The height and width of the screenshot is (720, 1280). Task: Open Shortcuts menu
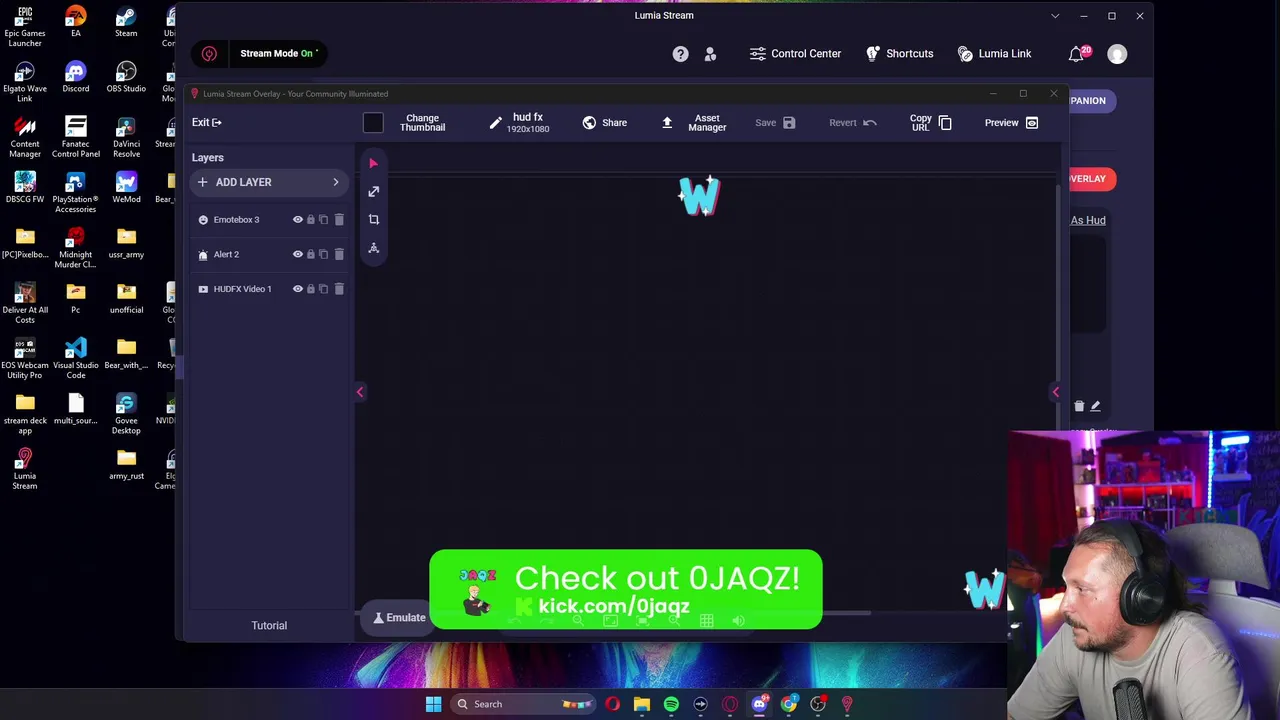(899, 54)
